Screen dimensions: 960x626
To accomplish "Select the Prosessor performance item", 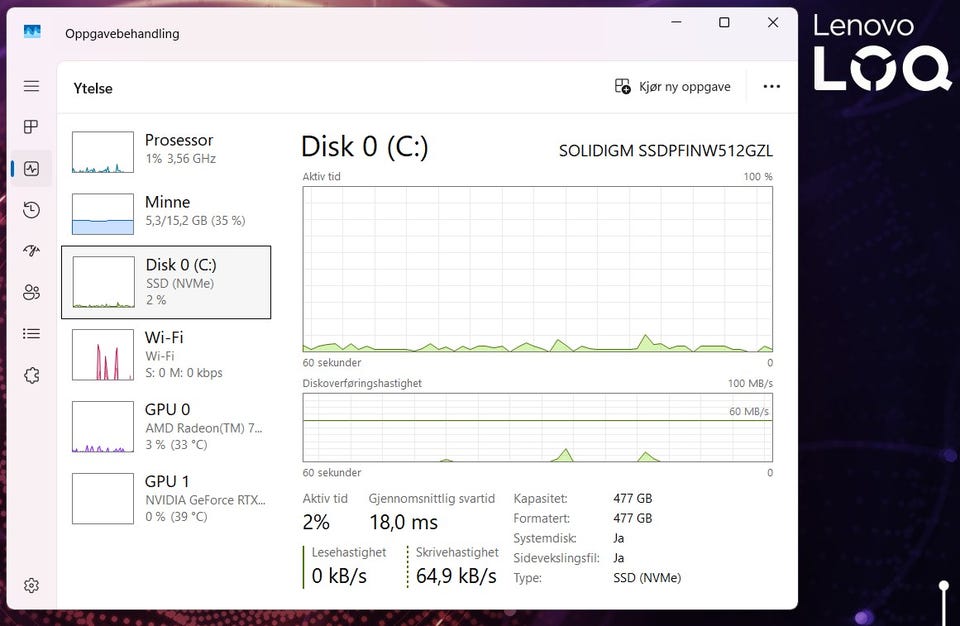I will [x=166, y=150].
